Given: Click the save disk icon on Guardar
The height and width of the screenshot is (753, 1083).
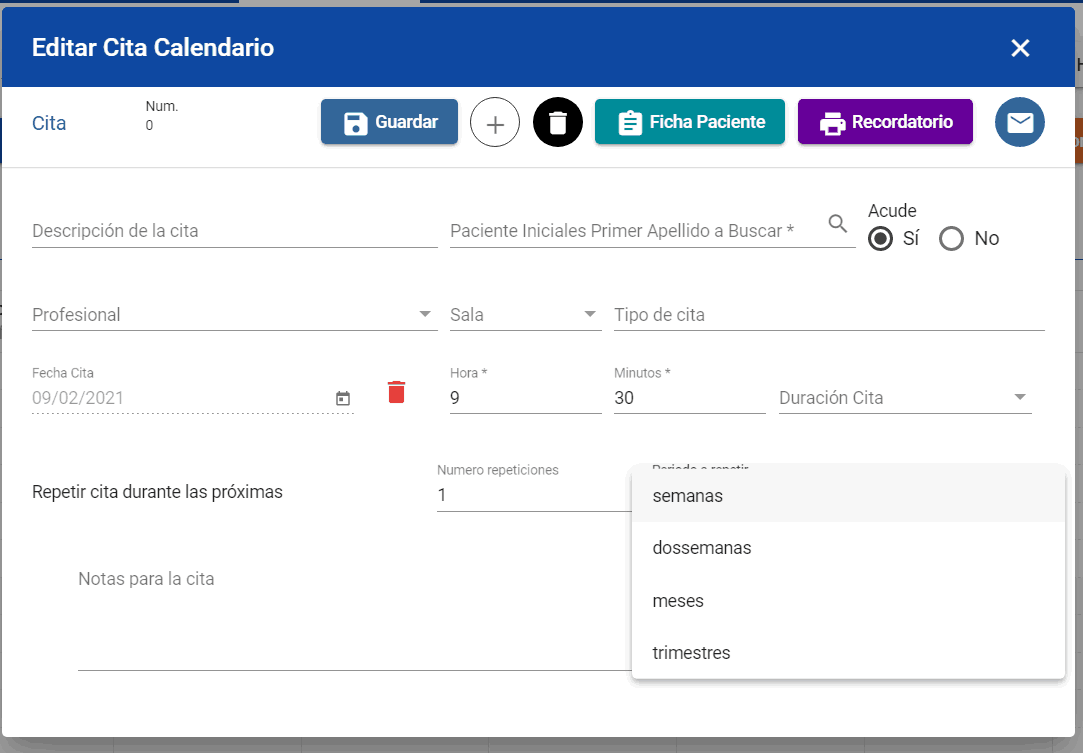Looking at the screenshot, I should tap(356, 121).
